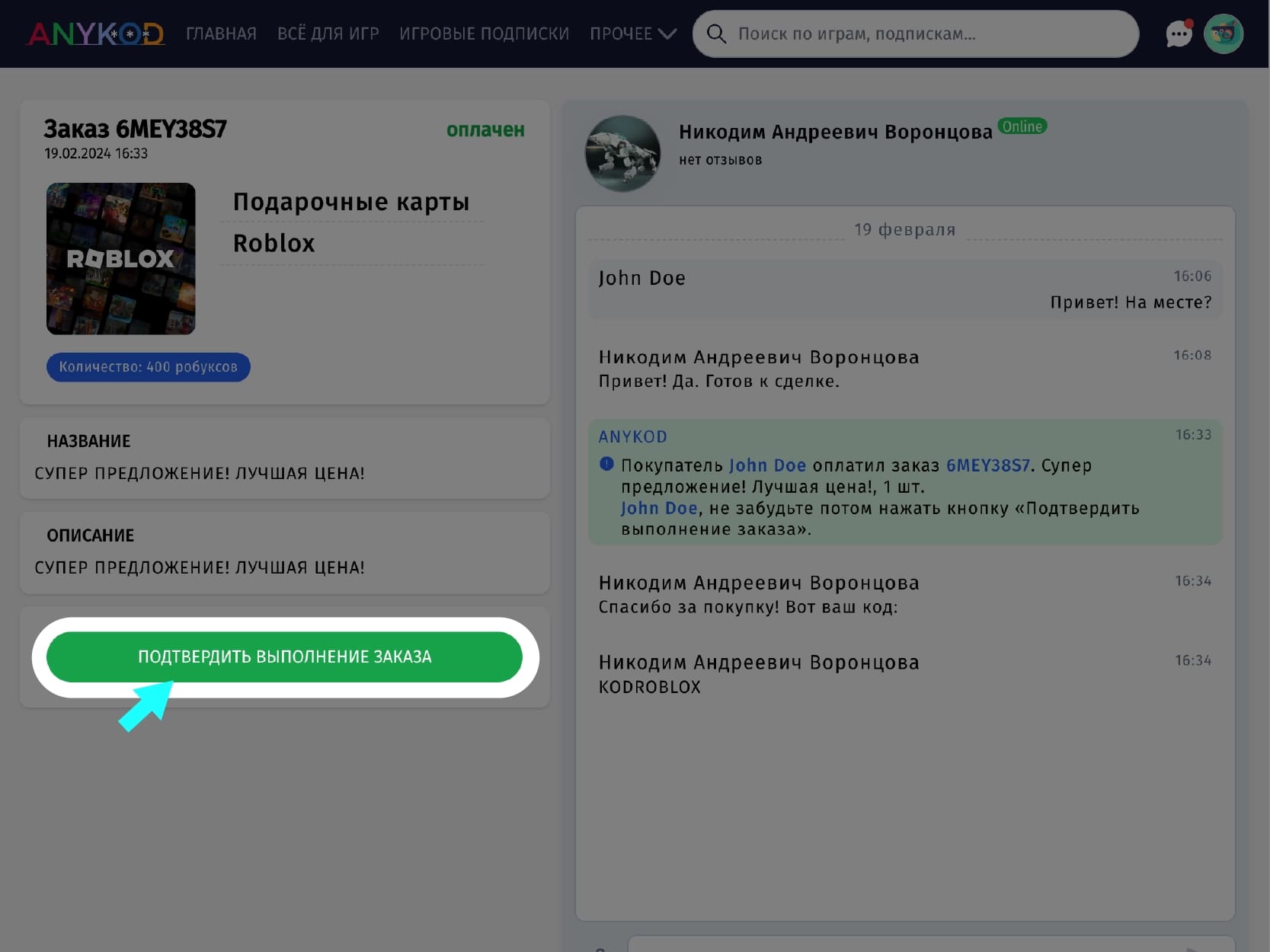Open seller name Никодим Андреевич Воронцова header
The width and height of the screenshot is (1270, 952).
click(x=836, y=132)
